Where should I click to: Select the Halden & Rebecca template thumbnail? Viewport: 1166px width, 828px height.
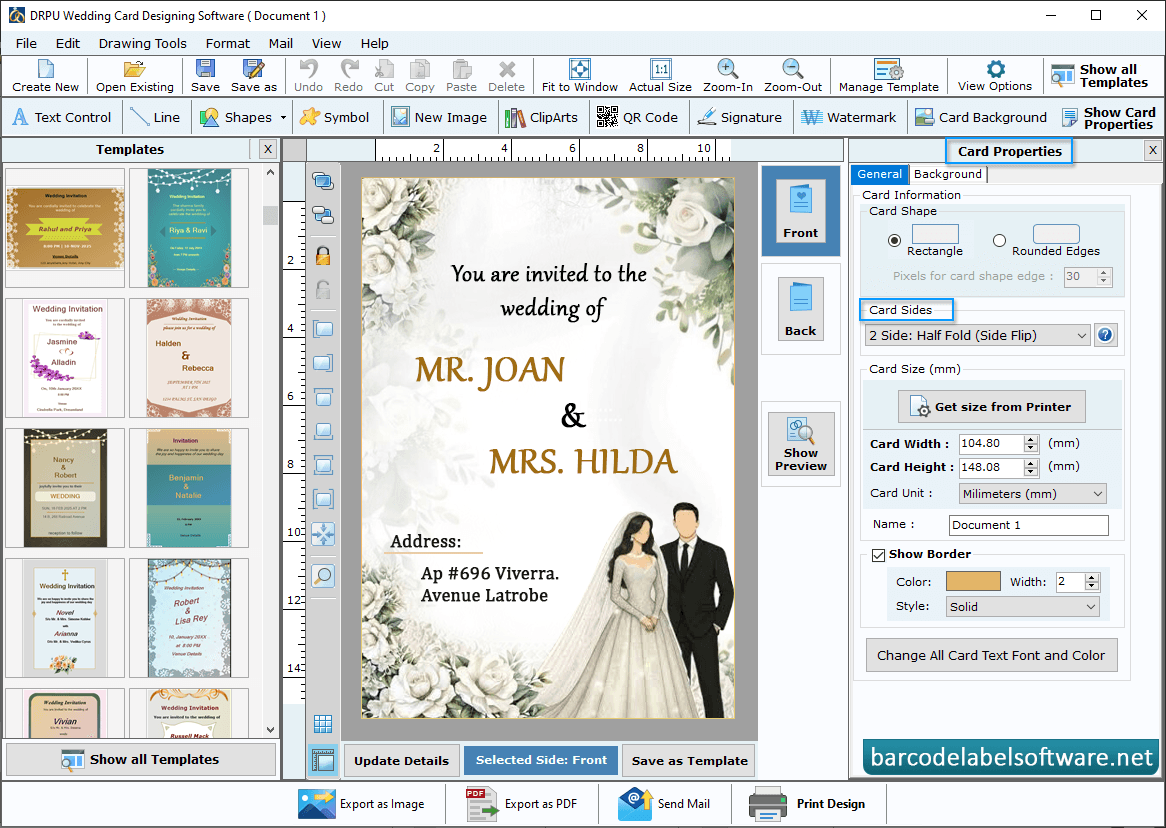pos(189,358)
